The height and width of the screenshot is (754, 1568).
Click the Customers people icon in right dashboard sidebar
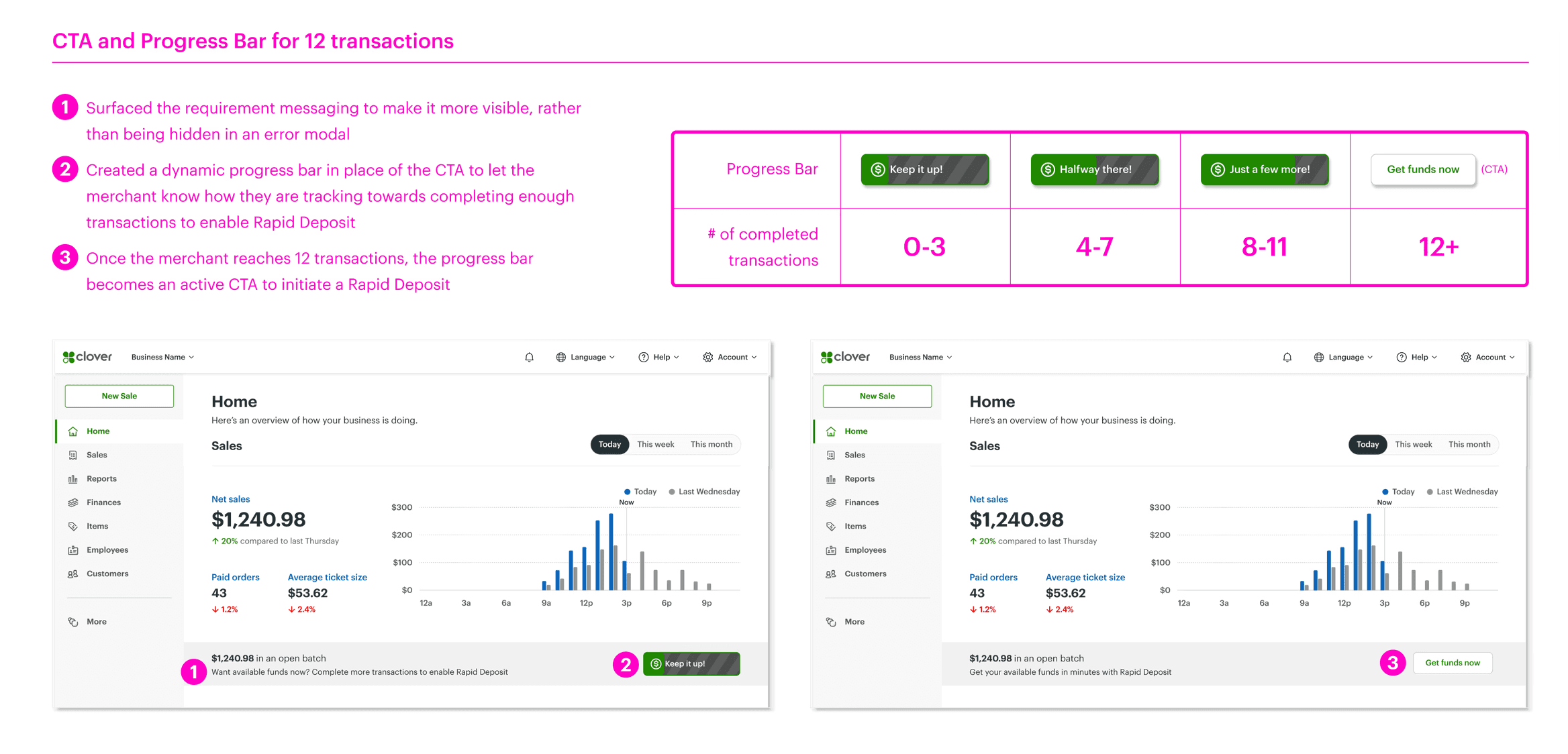831,574
